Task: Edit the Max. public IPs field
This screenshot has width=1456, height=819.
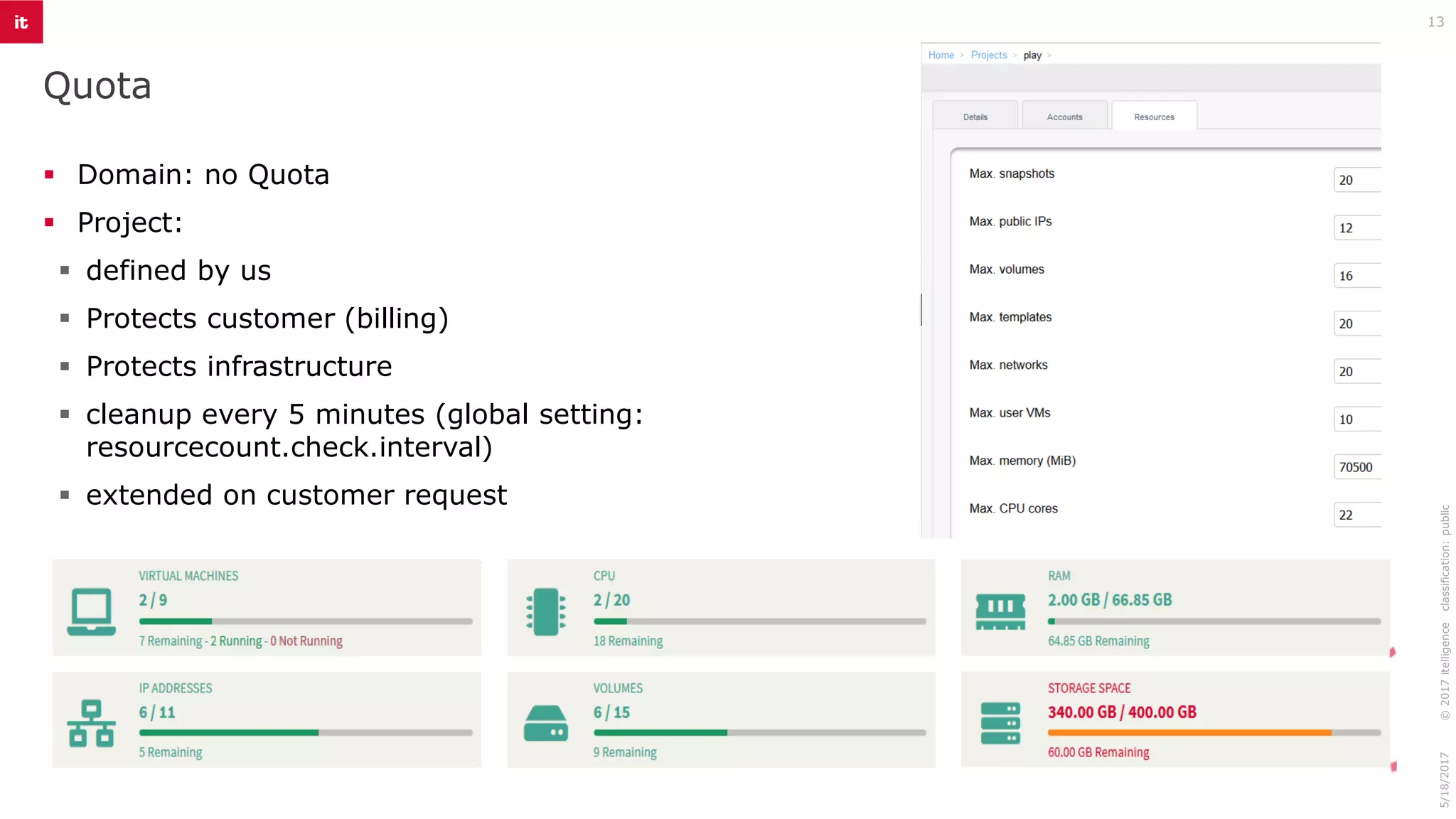Action: (1357, 228)
